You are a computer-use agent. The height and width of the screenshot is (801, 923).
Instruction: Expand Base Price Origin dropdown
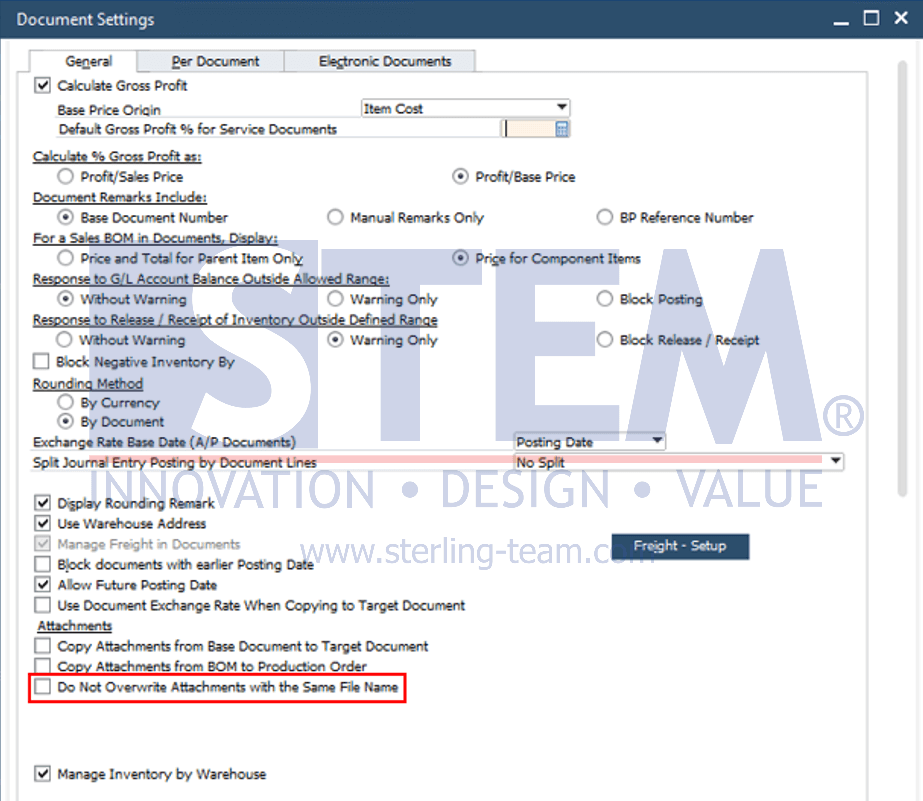(x=562, y=108)
